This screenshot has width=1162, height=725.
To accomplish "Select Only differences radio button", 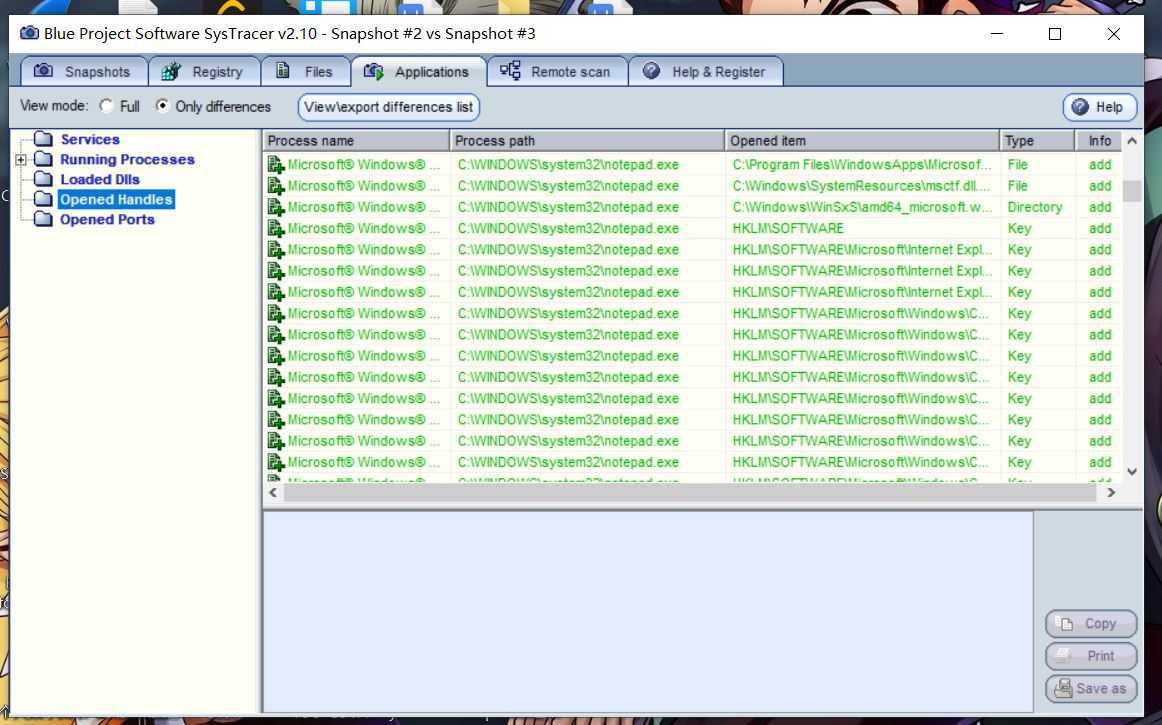I will [x=162, y=106].
